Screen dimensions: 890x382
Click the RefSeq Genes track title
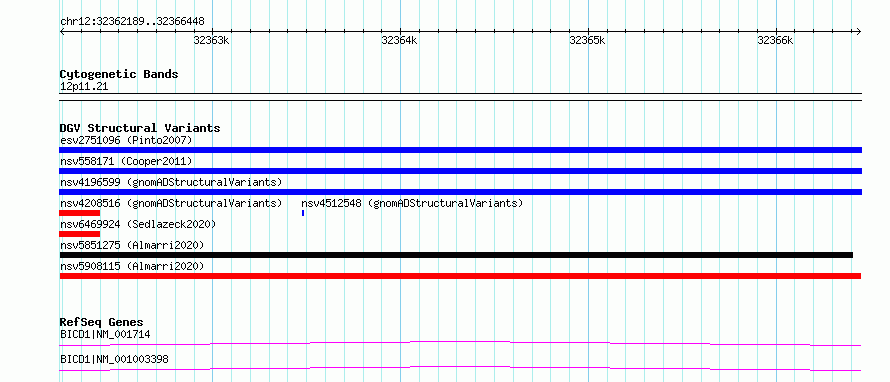101,322
